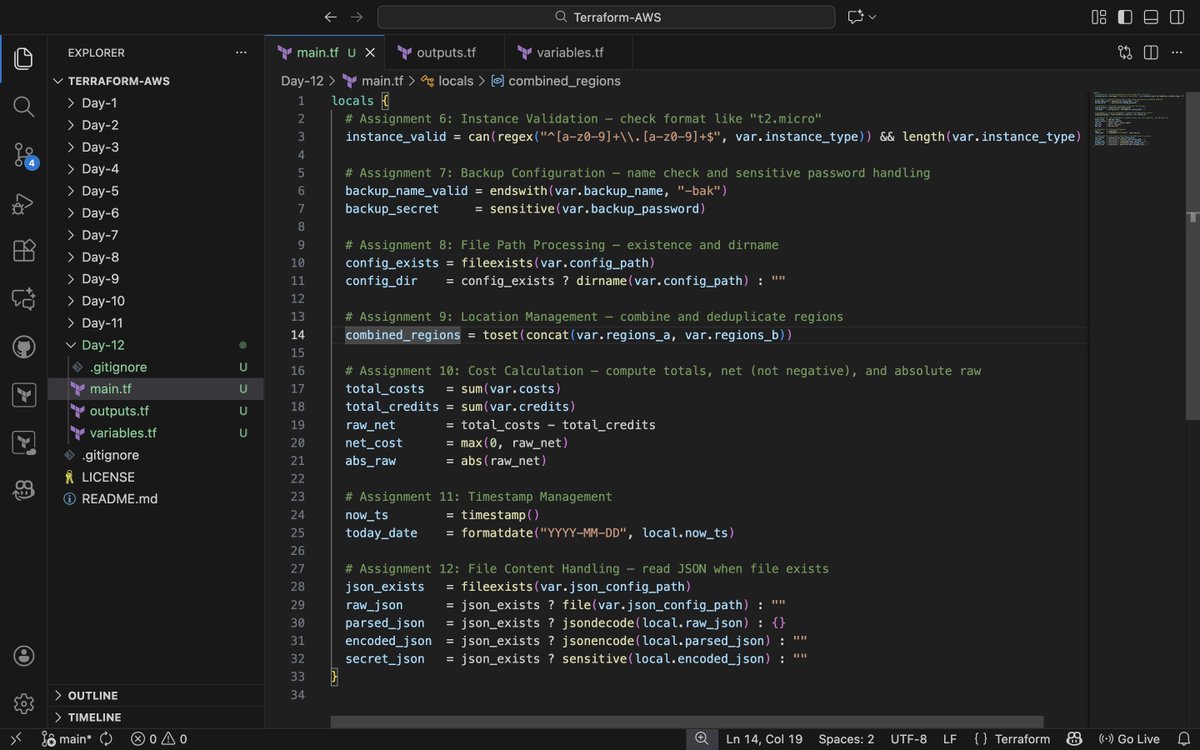Open editor More Actions ellipsis
1200x750 pixels.
(1177, 52)
